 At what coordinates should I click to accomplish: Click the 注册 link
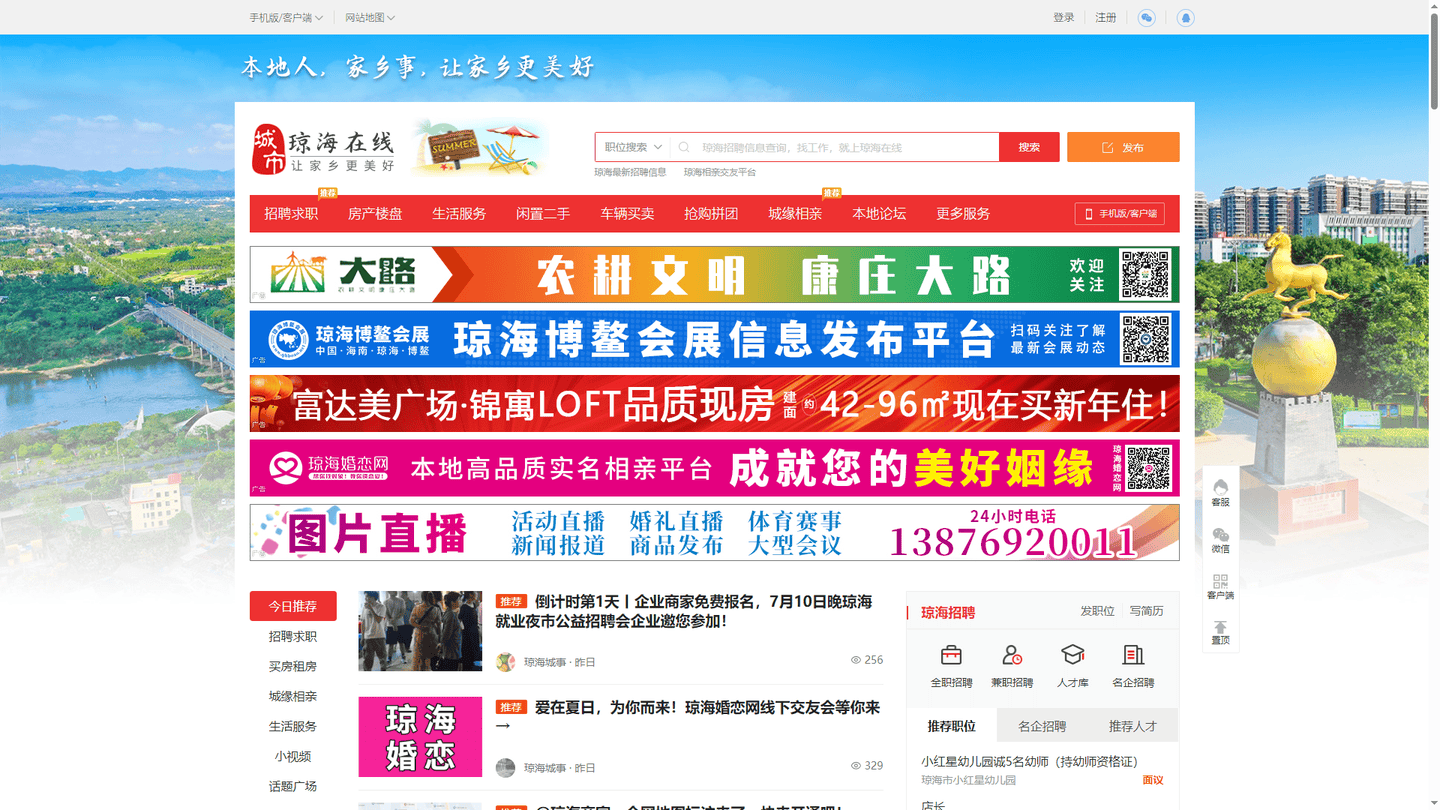pyautogui.click(x=1106, y=18)
